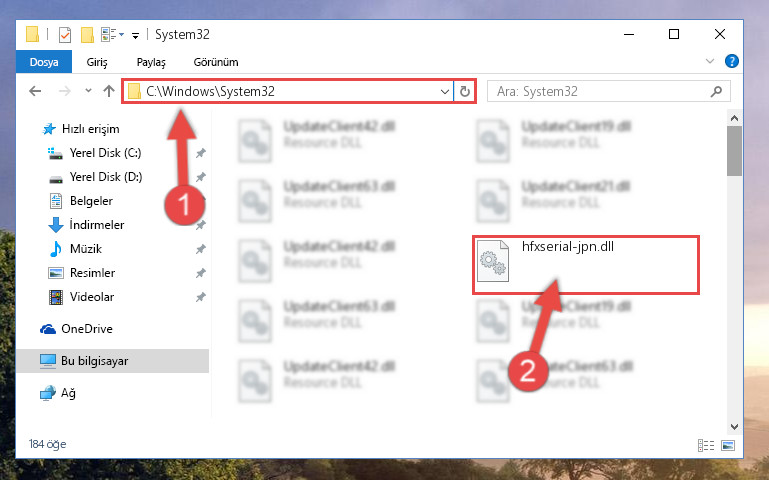This screenshot has height=480, width=769.
Task: Expand the address bar history dropdown
Action: (444, 92)
